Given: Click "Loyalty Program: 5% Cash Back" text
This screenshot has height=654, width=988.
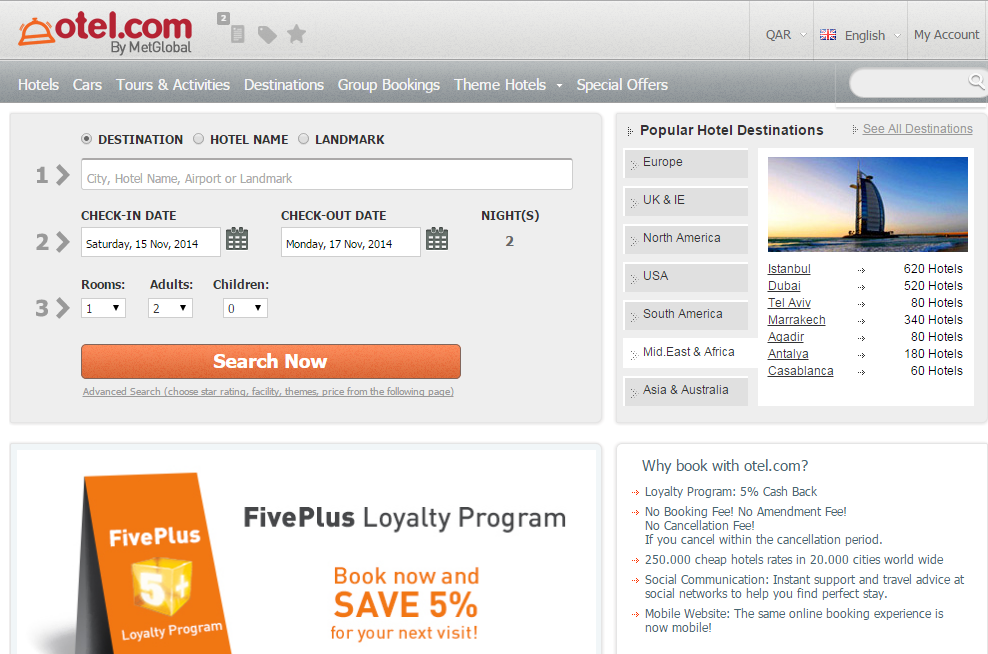Looking at the screenshot, I should coord(730,491).
